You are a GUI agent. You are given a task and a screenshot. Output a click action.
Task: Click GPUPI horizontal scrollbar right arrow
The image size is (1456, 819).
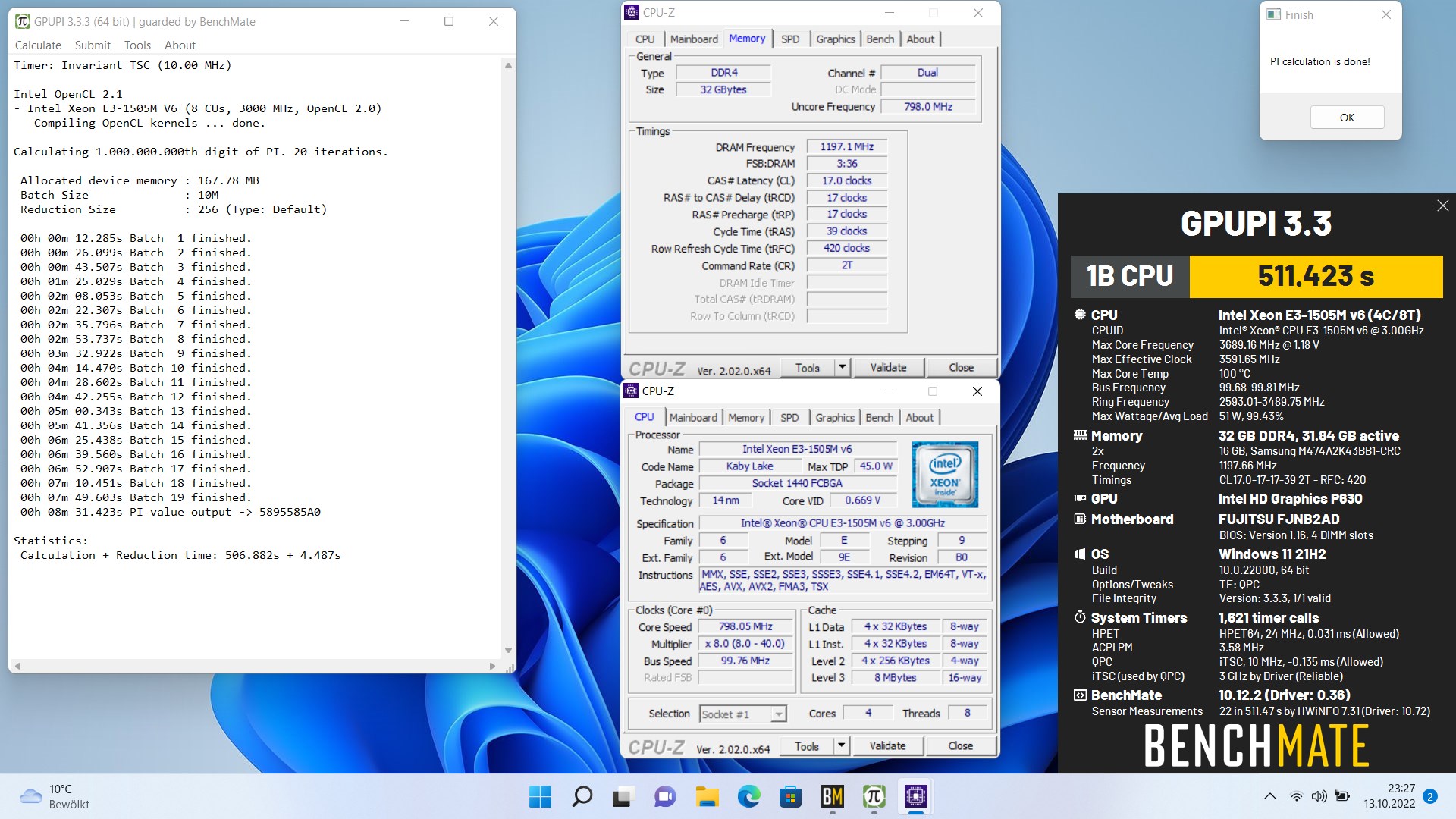coord(491,666)
